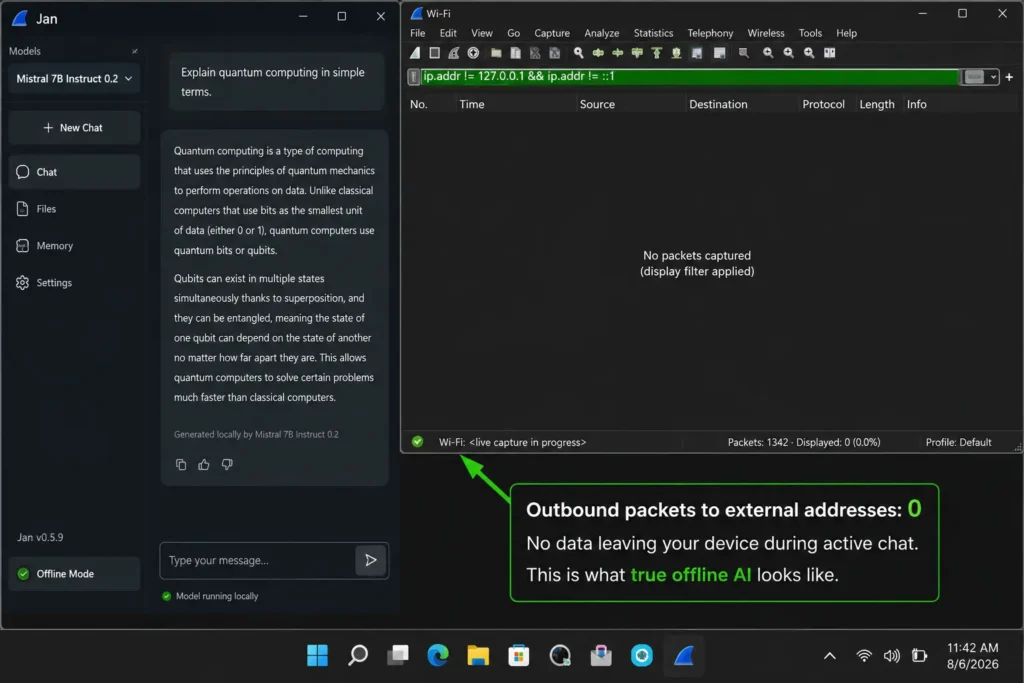Sort packets by the No. column
The image size is (1024, 683).
tap(419, 104)
